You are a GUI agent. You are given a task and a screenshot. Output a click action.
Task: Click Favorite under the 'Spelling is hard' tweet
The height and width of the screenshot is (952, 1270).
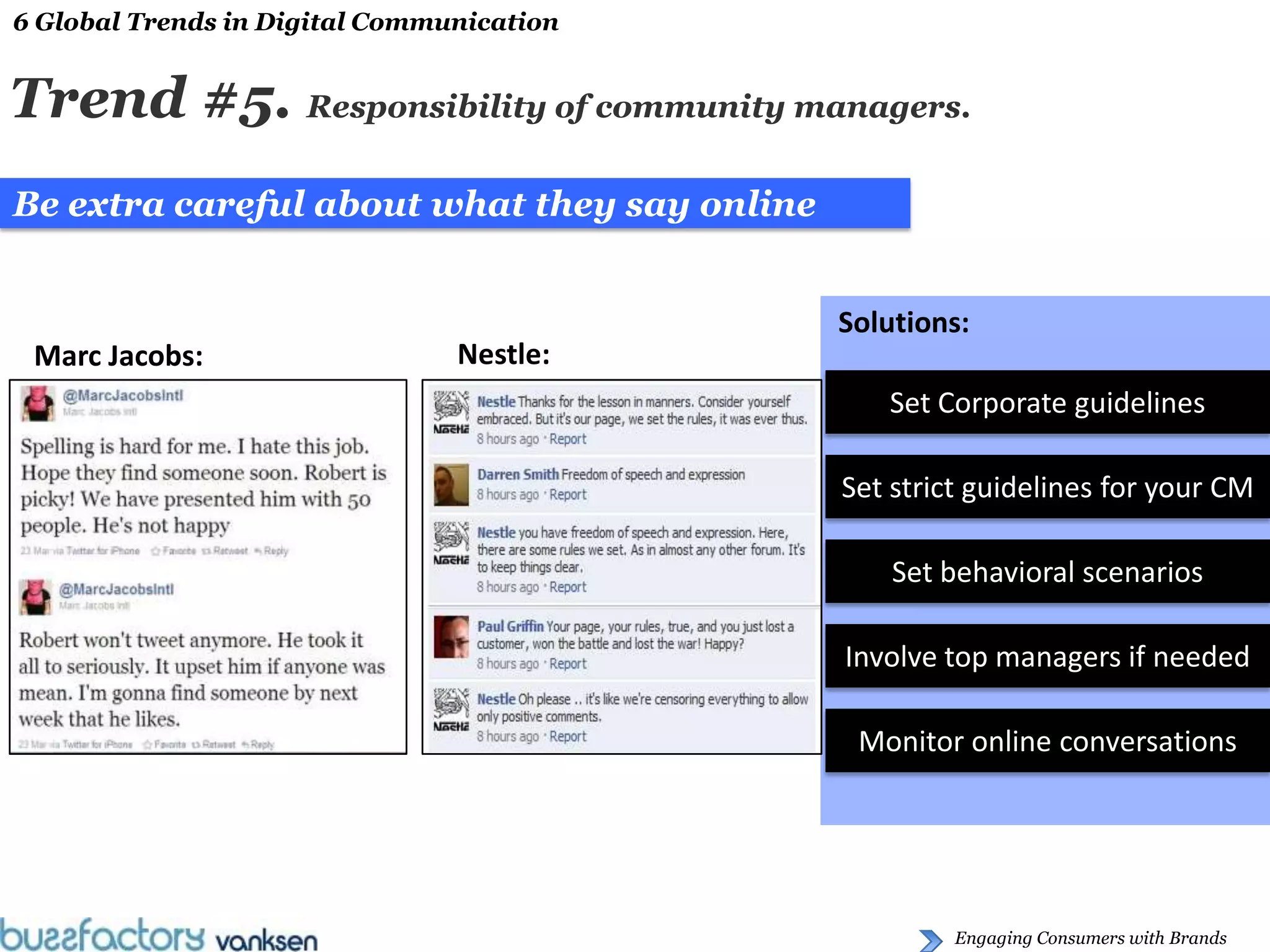174,551
